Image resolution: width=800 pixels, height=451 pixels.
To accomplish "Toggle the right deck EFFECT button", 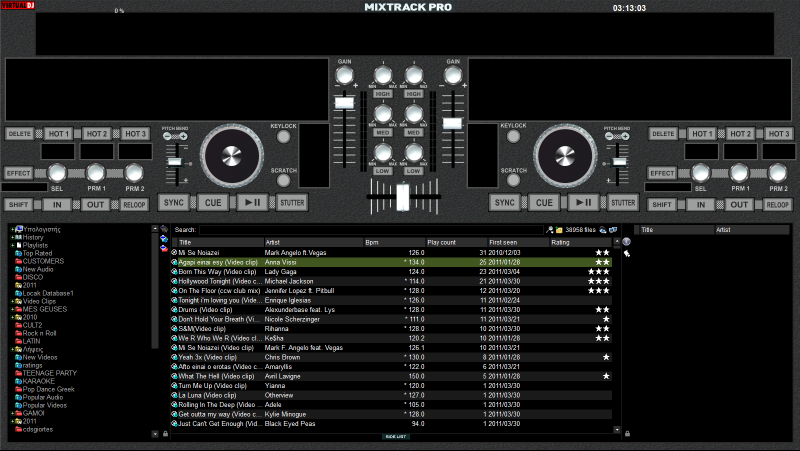I will [x=662, y=173].
